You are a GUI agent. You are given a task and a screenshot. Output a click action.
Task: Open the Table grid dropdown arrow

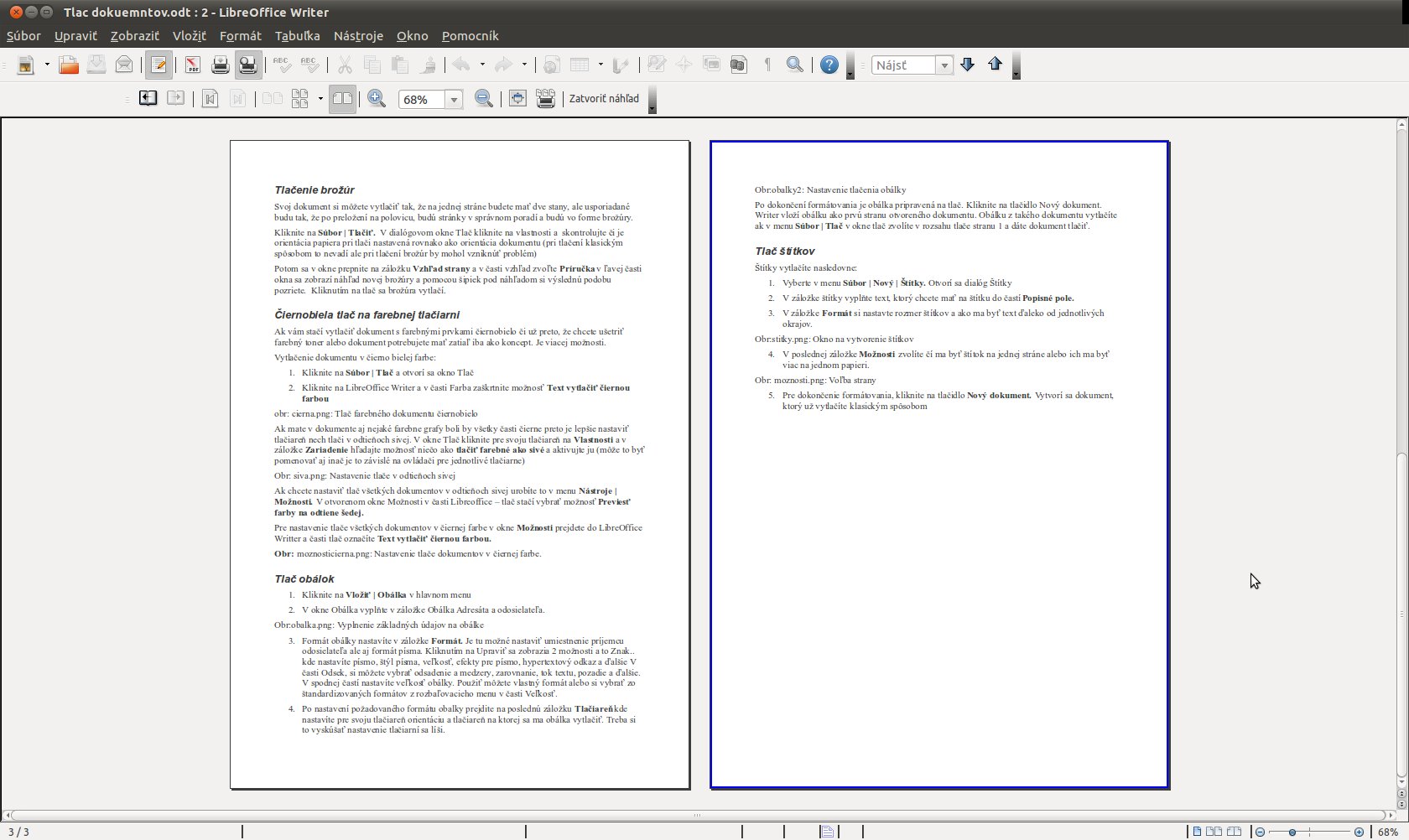601,65
